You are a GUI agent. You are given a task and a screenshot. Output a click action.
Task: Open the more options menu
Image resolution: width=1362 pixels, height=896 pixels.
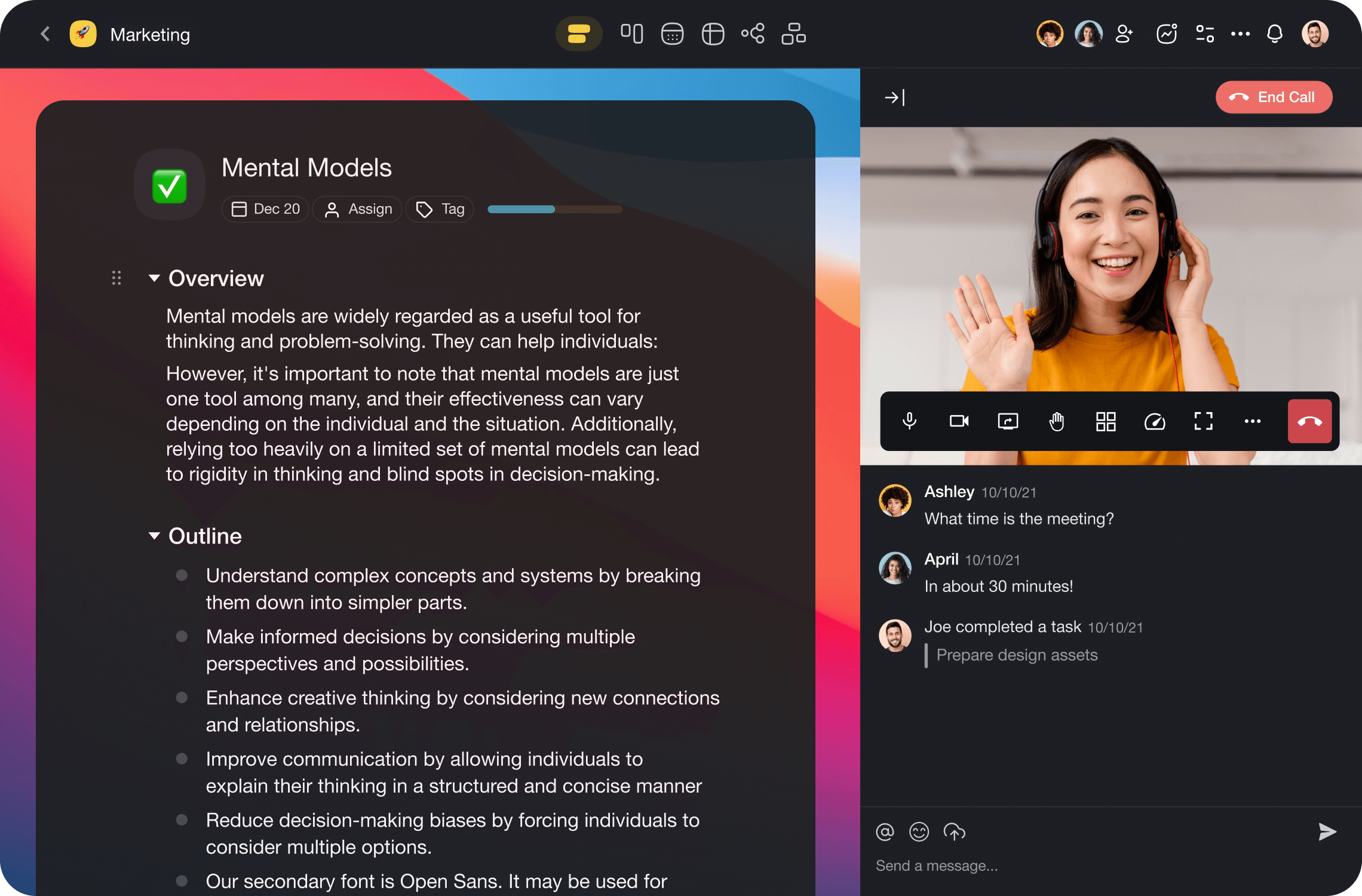coord(1241,34)
